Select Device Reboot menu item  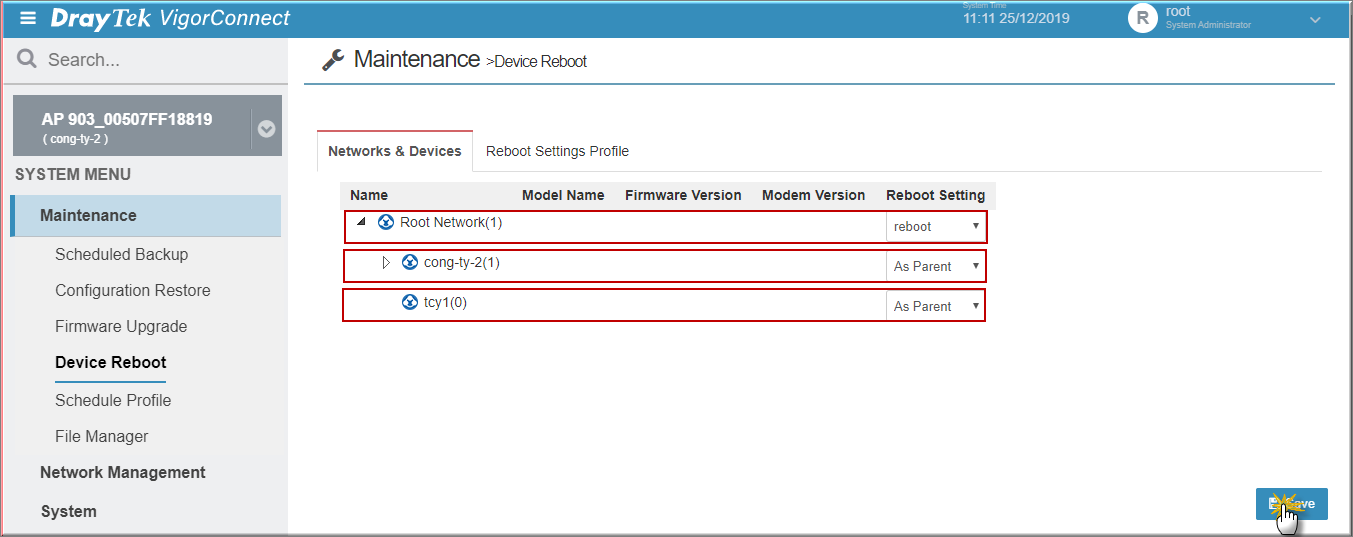pyautogui.click(x=111, y=362)
